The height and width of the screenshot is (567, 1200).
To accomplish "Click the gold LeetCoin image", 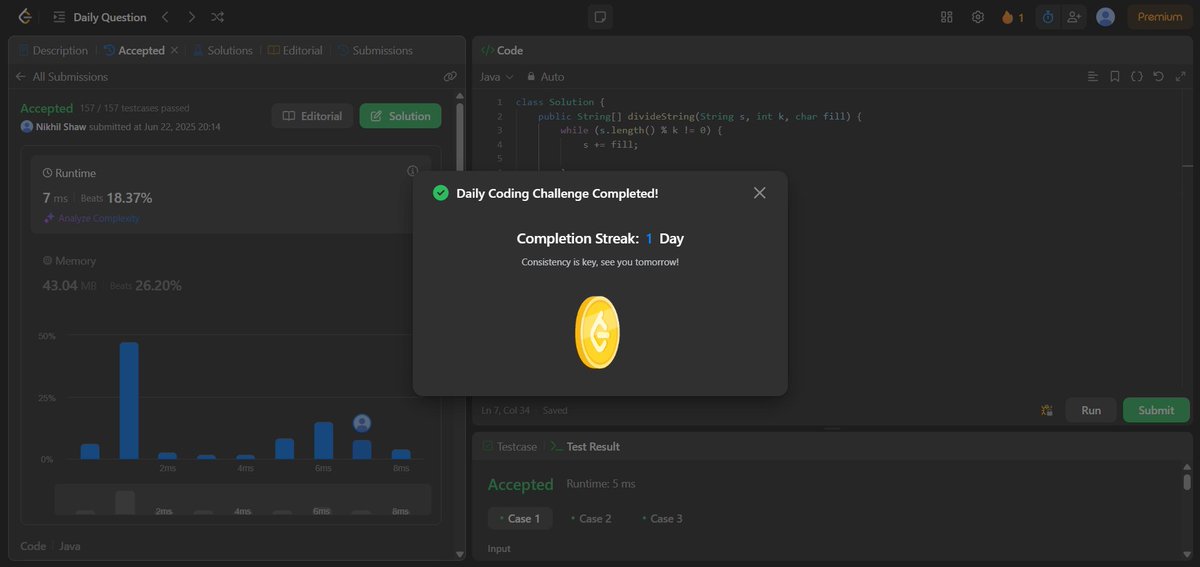I will 598,333.
